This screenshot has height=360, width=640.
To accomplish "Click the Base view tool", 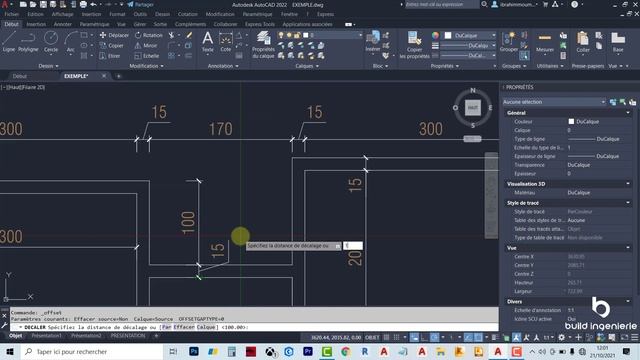I will pyautogui.click(x=618, y=42).
